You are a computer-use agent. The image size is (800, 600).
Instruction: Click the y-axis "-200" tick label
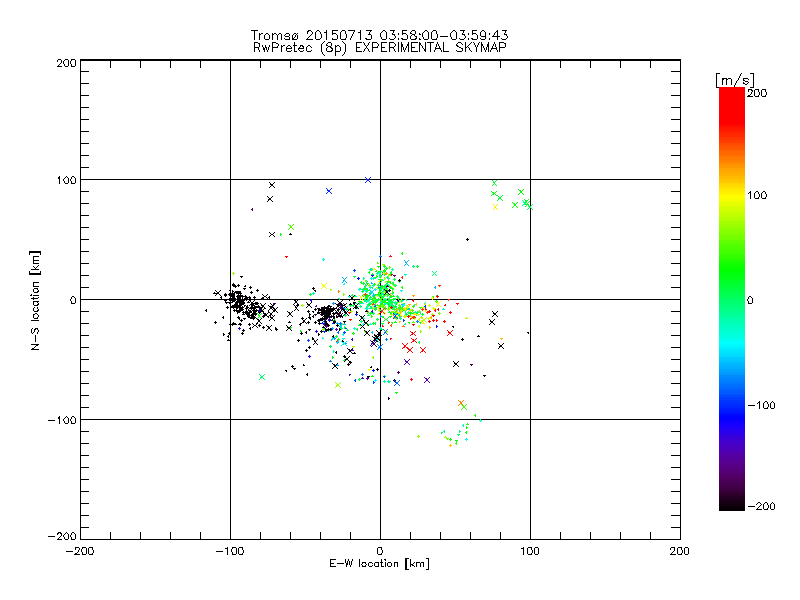click(x=62, y=536)
